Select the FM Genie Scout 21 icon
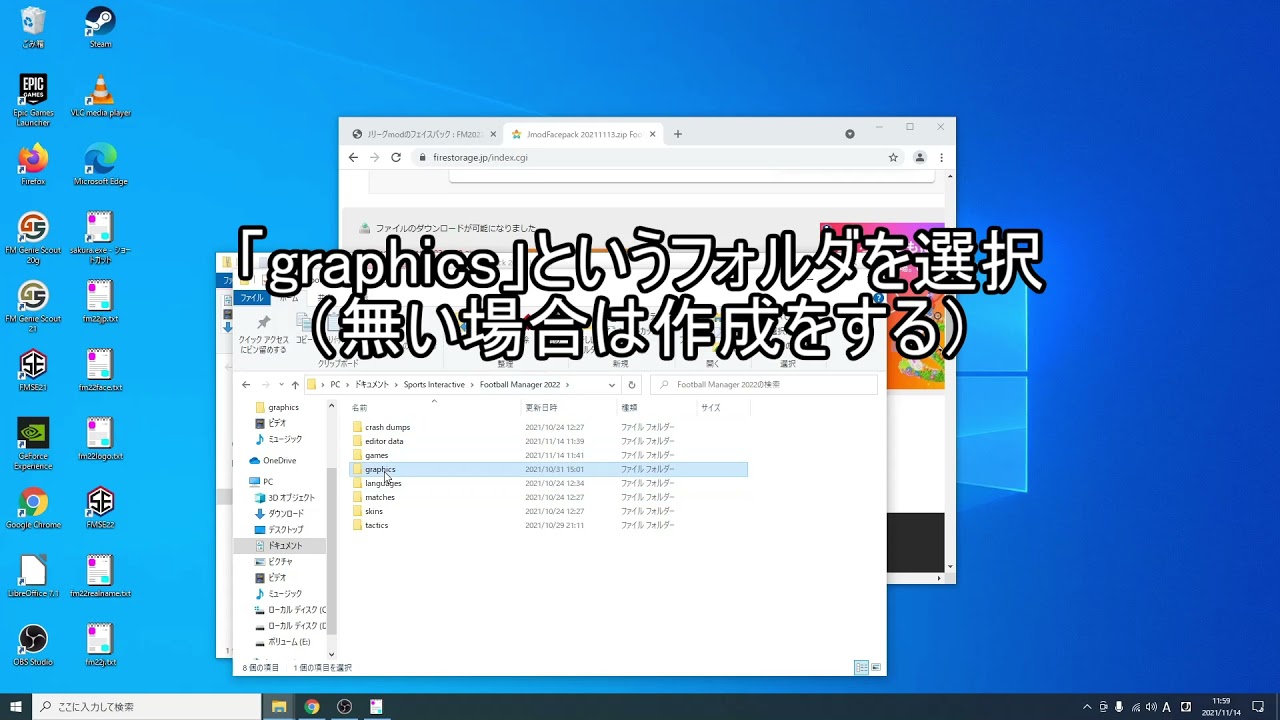Screen dimensions: 1280x720 click(33, 306)
